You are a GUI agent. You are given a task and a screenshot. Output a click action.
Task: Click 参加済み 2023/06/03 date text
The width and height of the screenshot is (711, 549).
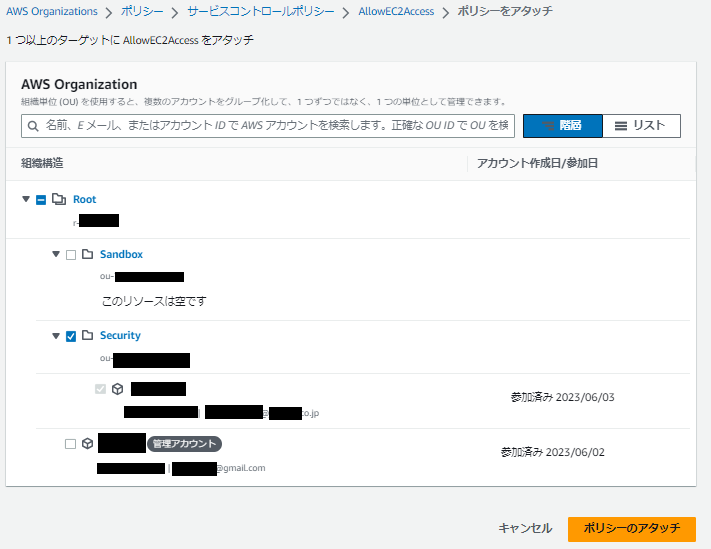coord(562,397)
